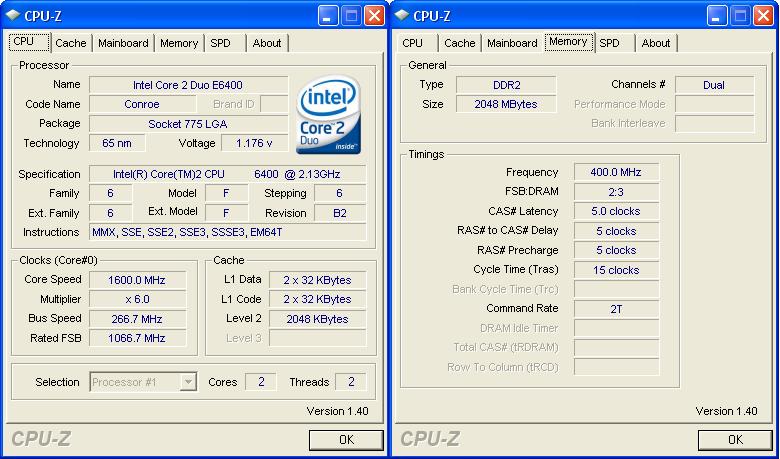Click the Revision value B2
The image size is (780, 459).
[340, 213]
